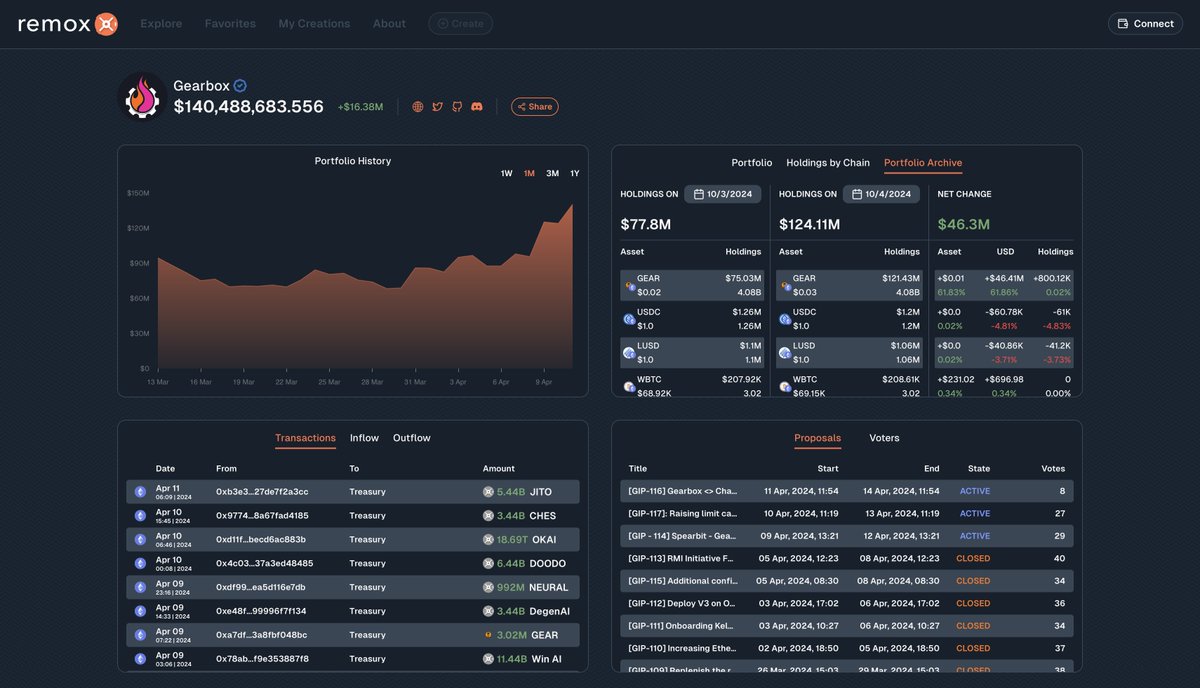Click the +$16.38M change value

360,107
